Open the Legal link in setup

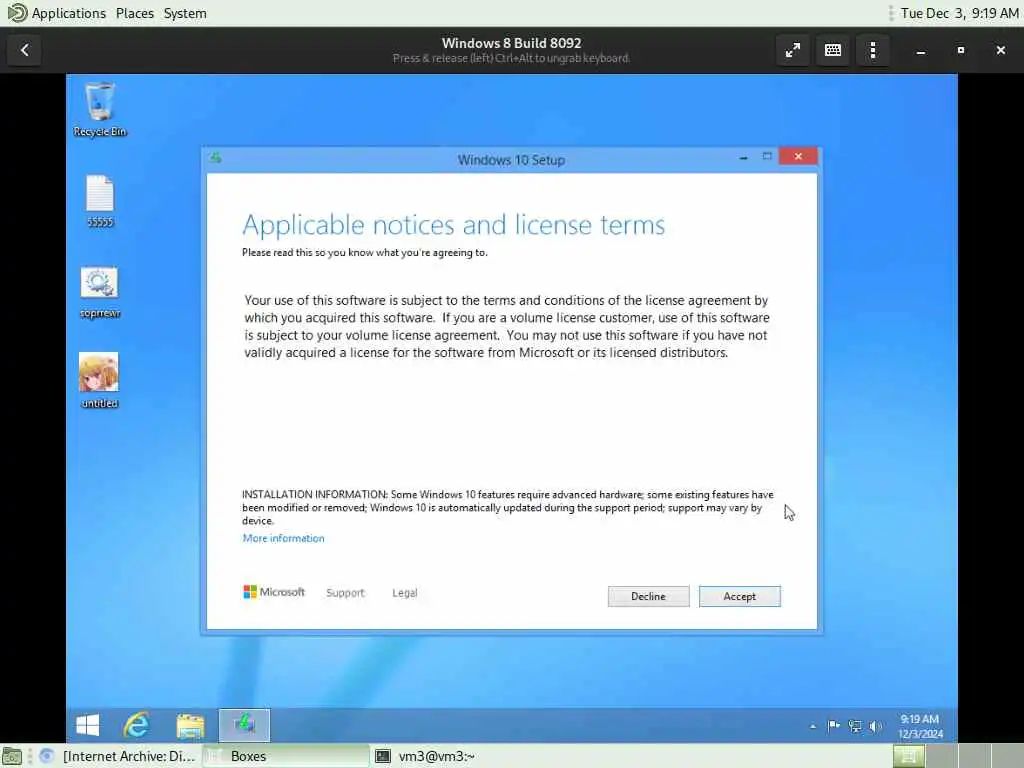tap(404, 593)
